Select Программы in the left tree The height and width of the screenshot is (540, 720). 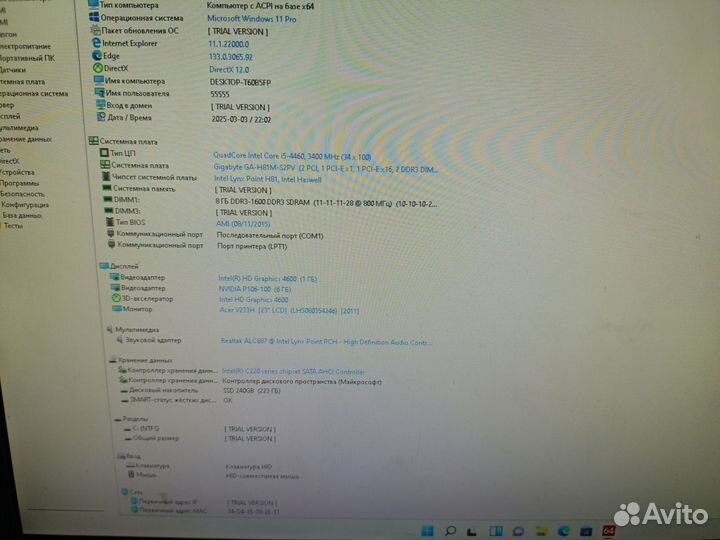click(20, 183)
